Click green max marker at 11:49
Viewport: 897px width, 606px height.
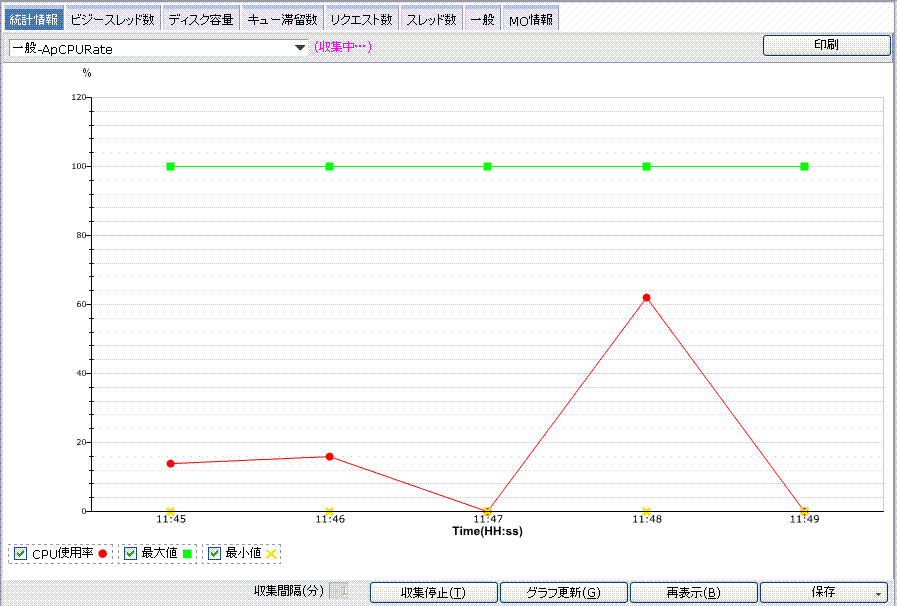point(804,166)
